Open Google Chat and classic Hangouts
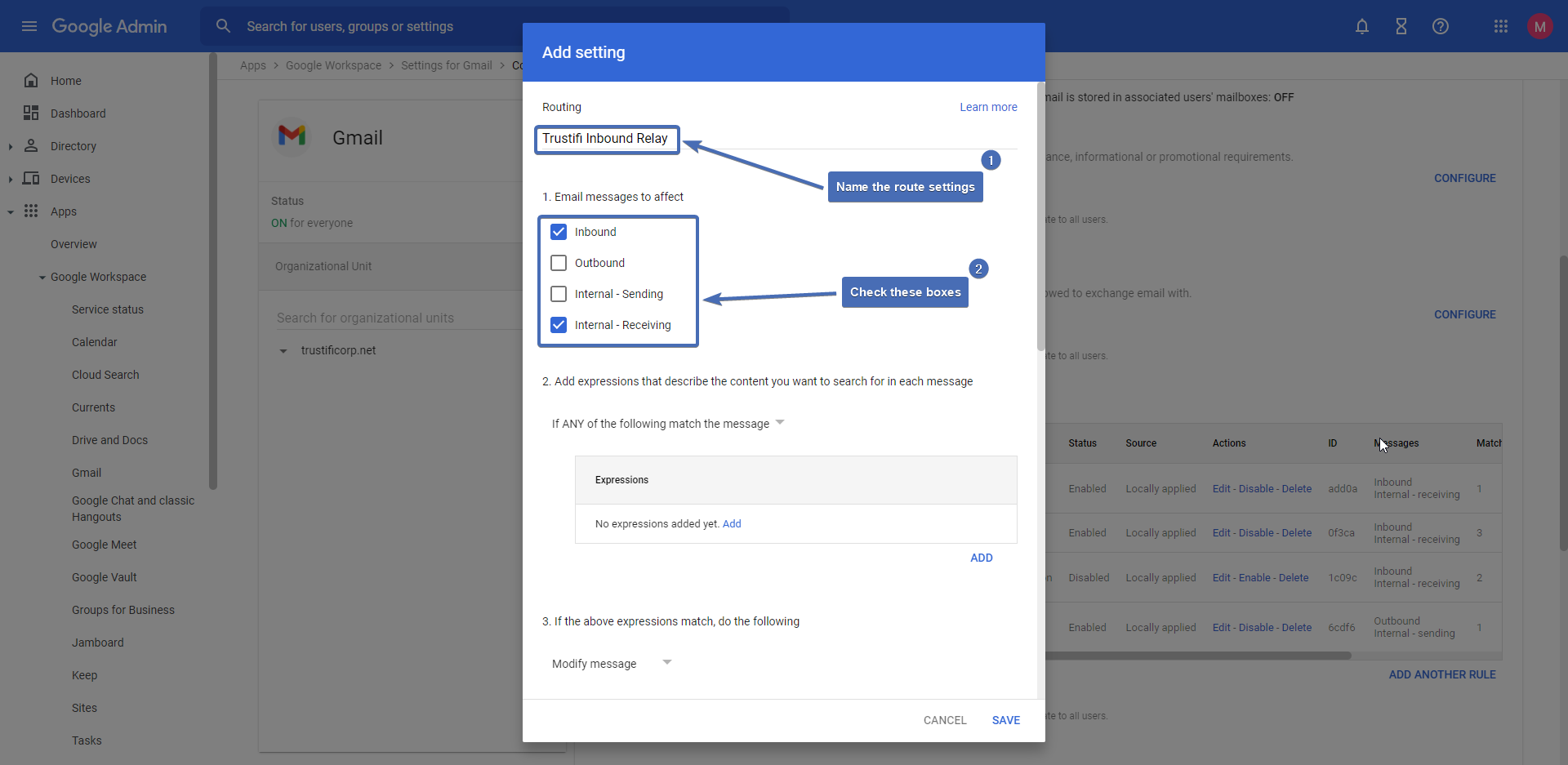Viewport: 1568px width, 765px height. point(133,509)
